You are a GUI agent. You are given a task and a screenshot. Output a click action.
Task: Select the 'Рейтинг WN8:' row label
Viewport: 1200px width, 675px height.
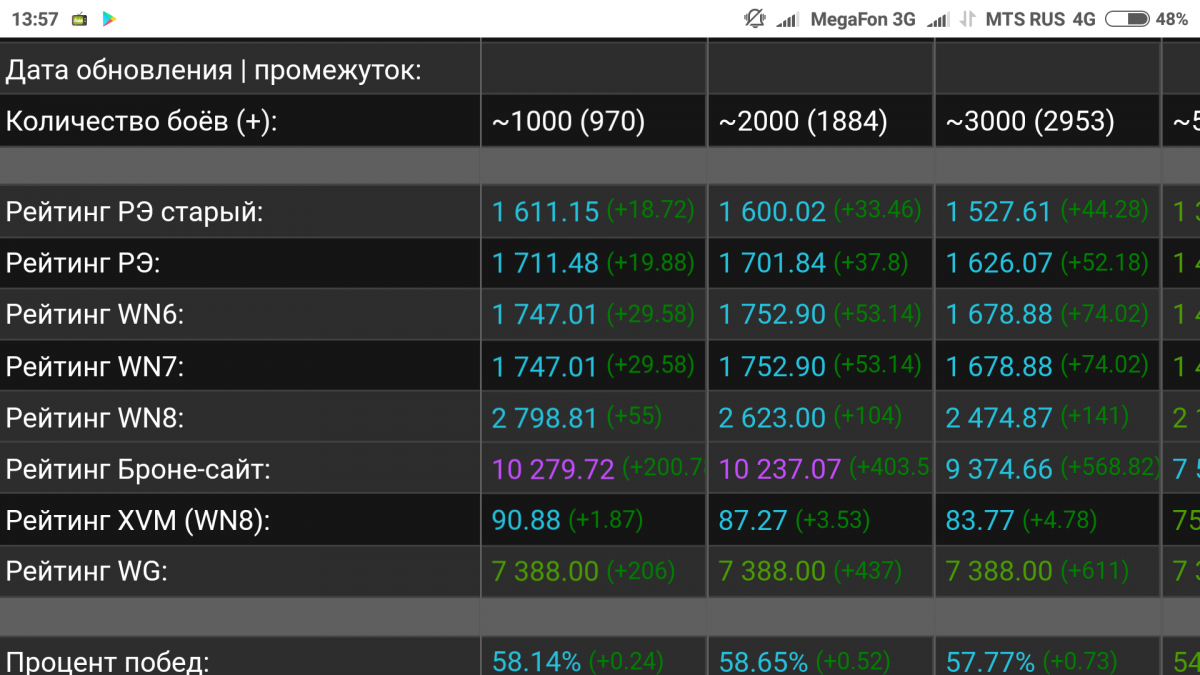[x=95, y=418]
